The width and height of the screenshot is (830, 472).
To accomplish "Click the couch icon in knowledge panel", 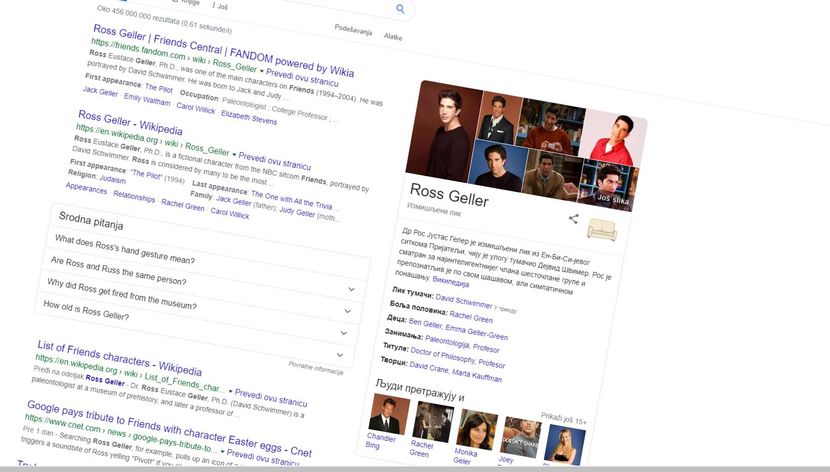I will [x=602, y=230].
